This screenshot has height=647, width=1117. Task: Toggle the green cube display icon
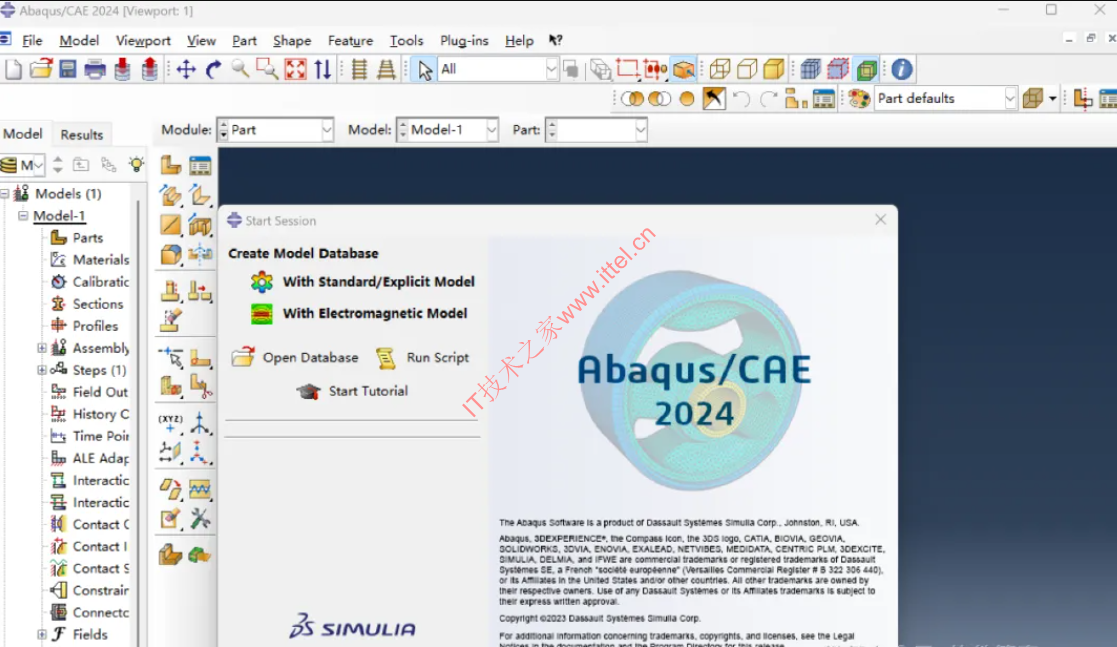[x=866, y=69]
